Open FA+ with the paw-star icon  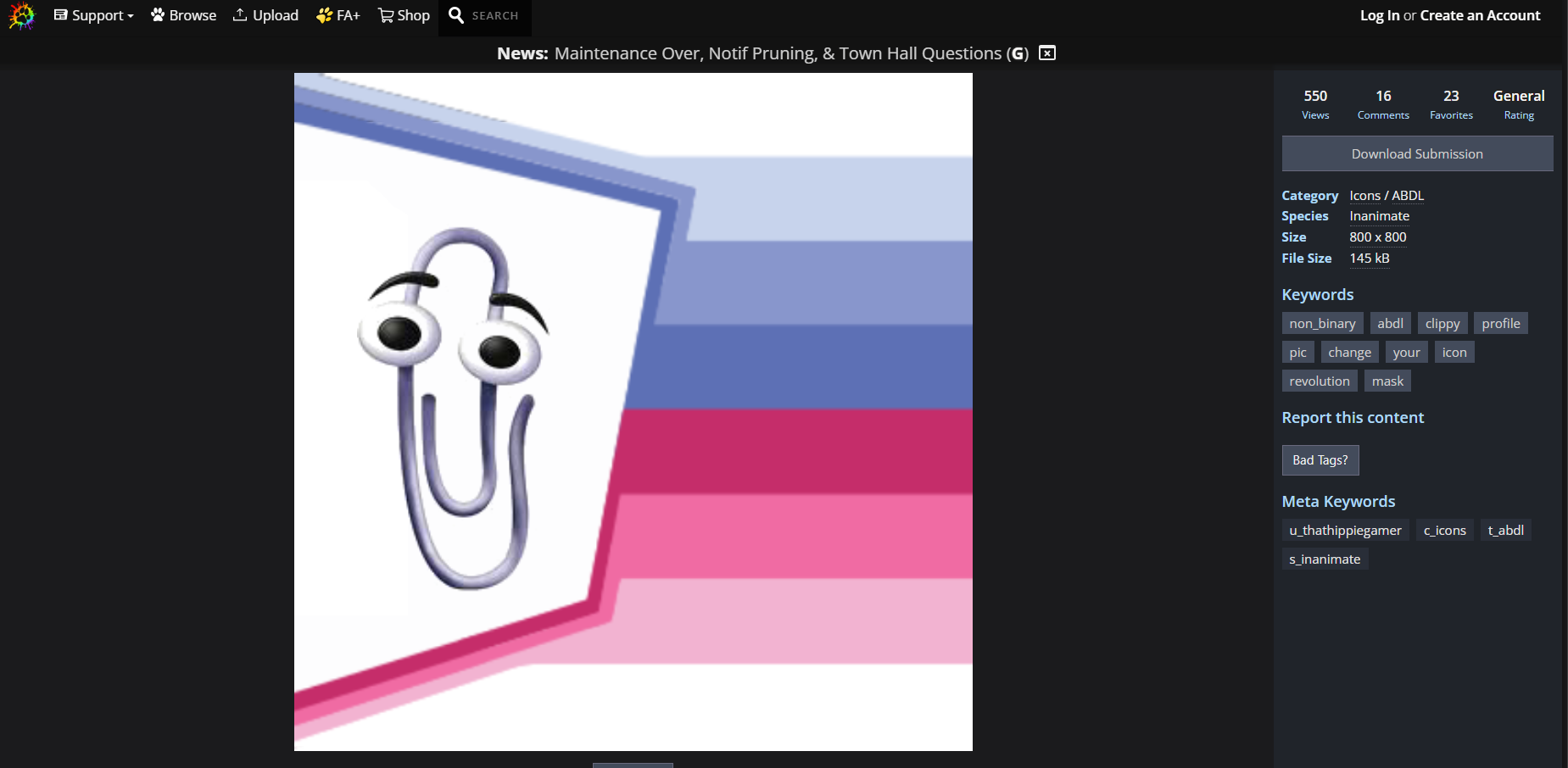tap(324, 15)
